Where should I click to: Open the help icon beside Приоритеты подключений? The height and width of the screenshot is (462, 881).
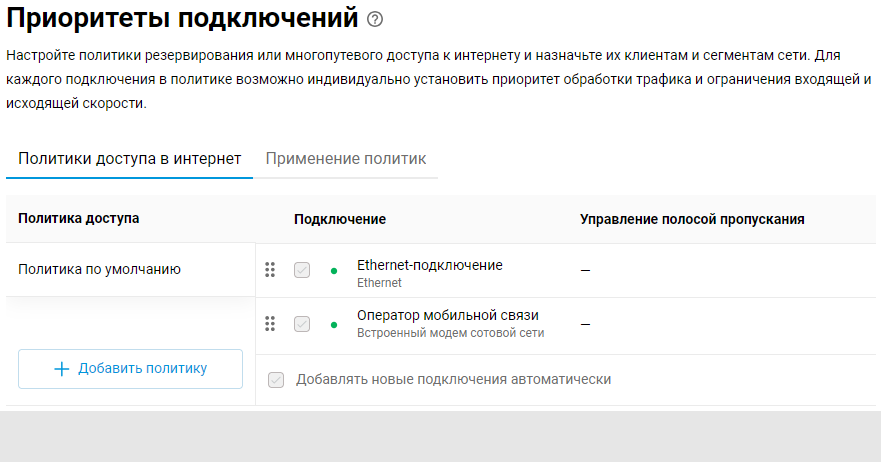coord(375,19)
